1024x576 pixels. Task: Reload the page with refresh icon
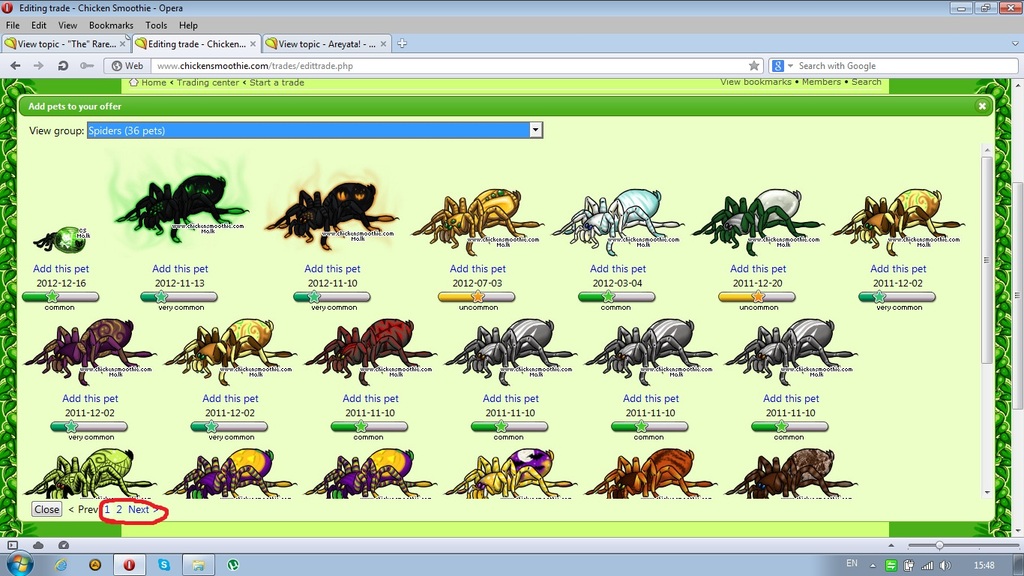point(63,66)
